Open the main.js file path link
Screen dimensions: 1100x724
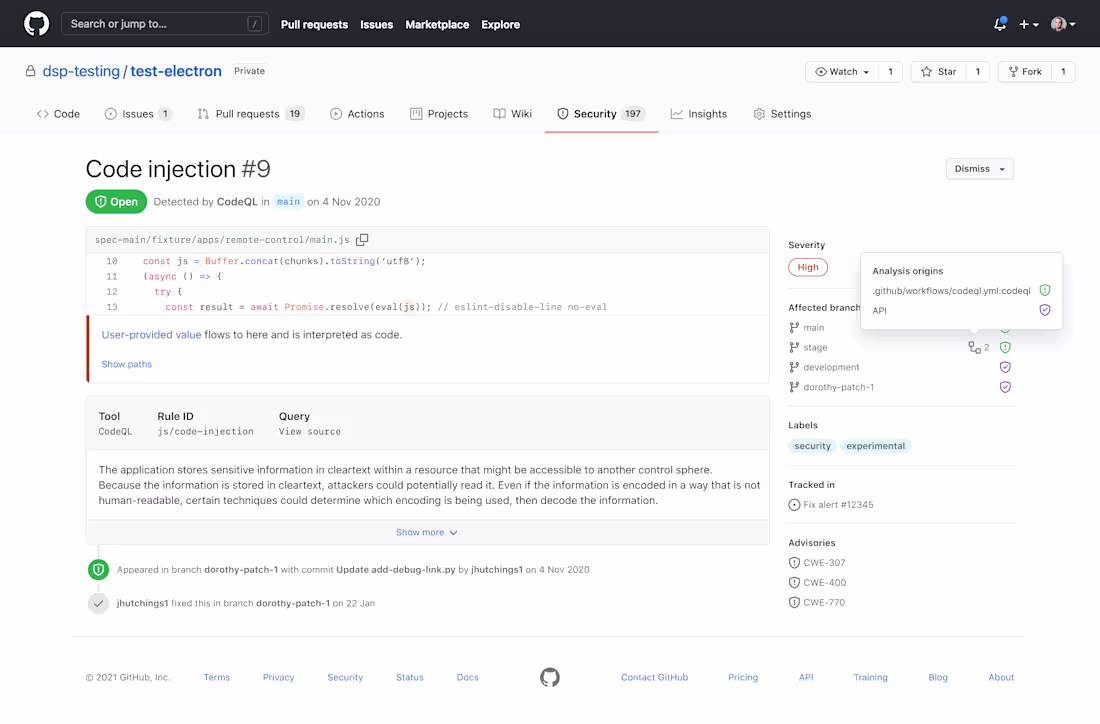click(x=222, y=240)
